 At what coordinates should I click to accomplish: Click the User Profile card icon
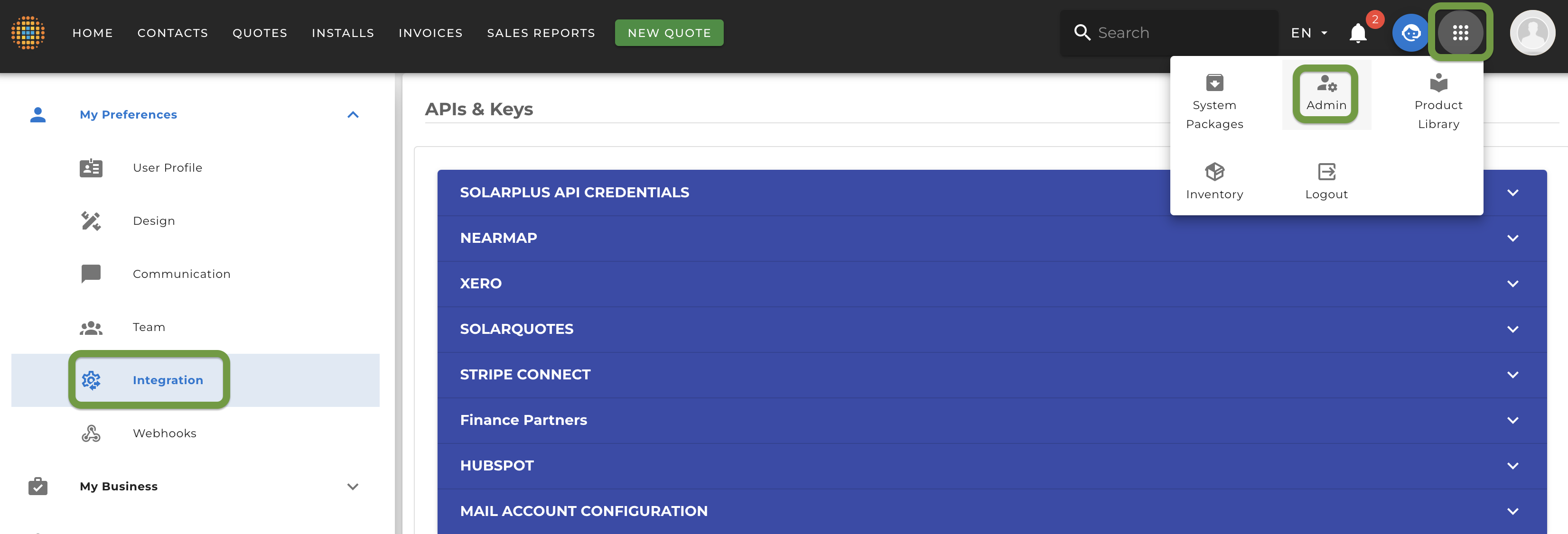(x=91, y=168)
